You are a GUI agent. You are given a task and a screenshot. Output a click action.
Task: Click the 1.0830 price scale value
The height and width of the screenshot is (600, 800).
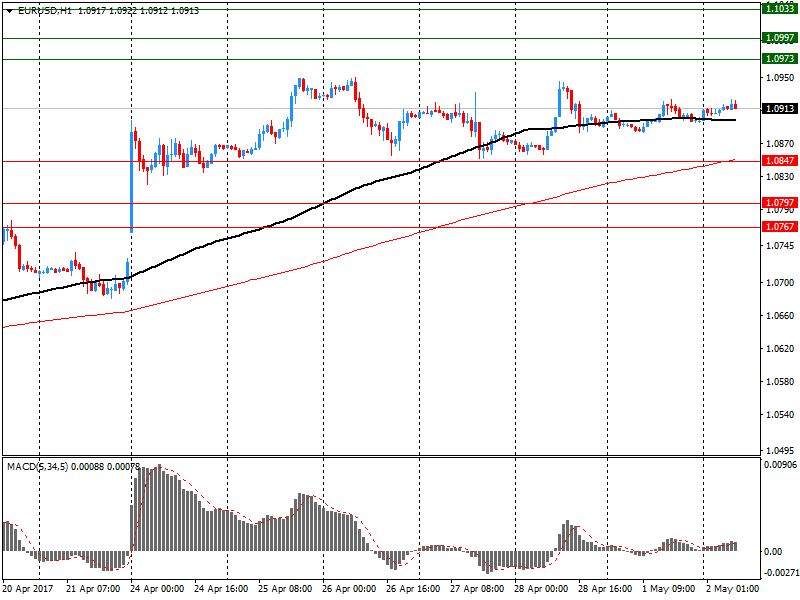tap(780, 177)
